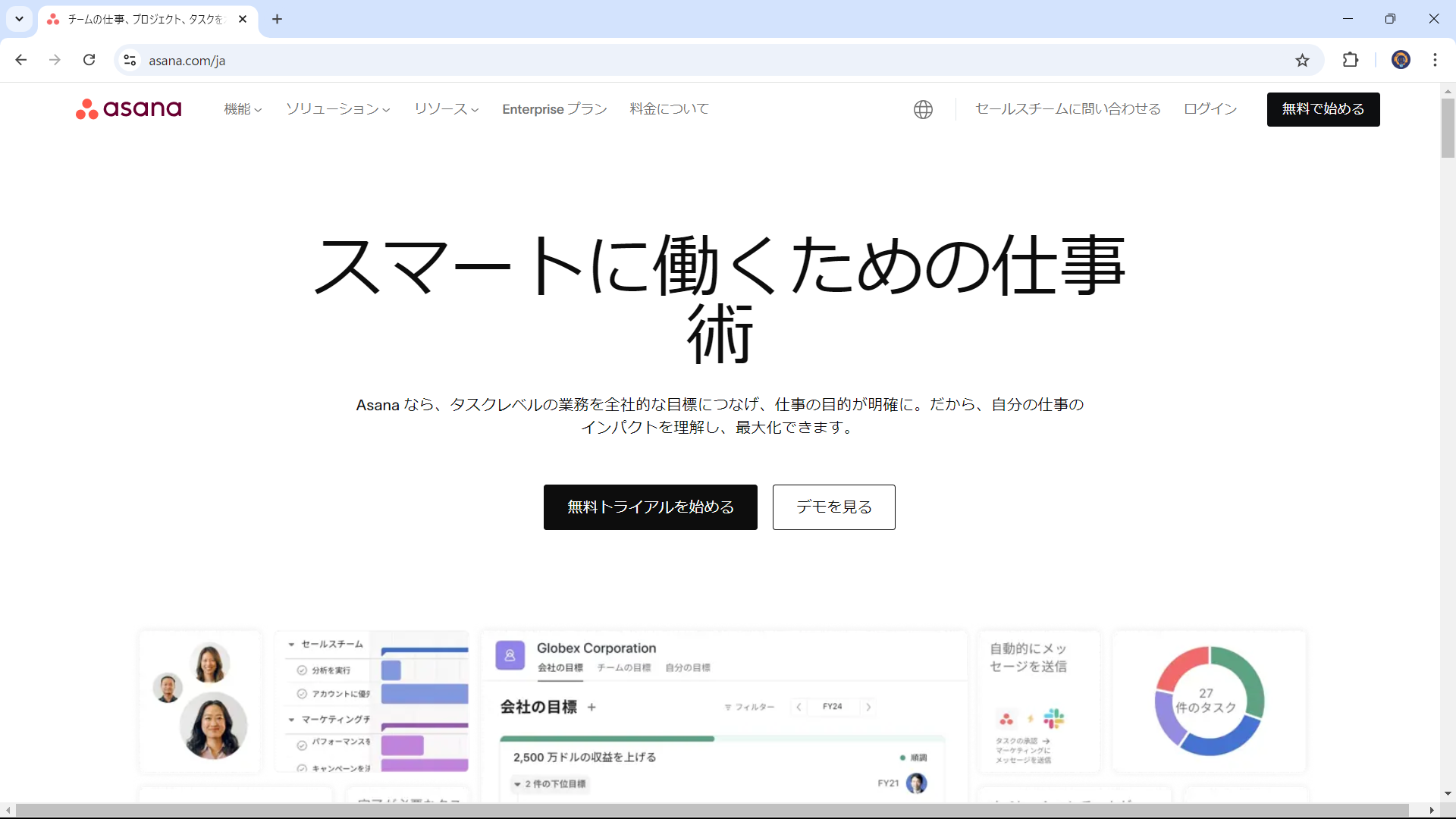Click the previous period arrow beside FY24
The height and width of the screenshot is (819, 1456).
(x=799, y=707)
